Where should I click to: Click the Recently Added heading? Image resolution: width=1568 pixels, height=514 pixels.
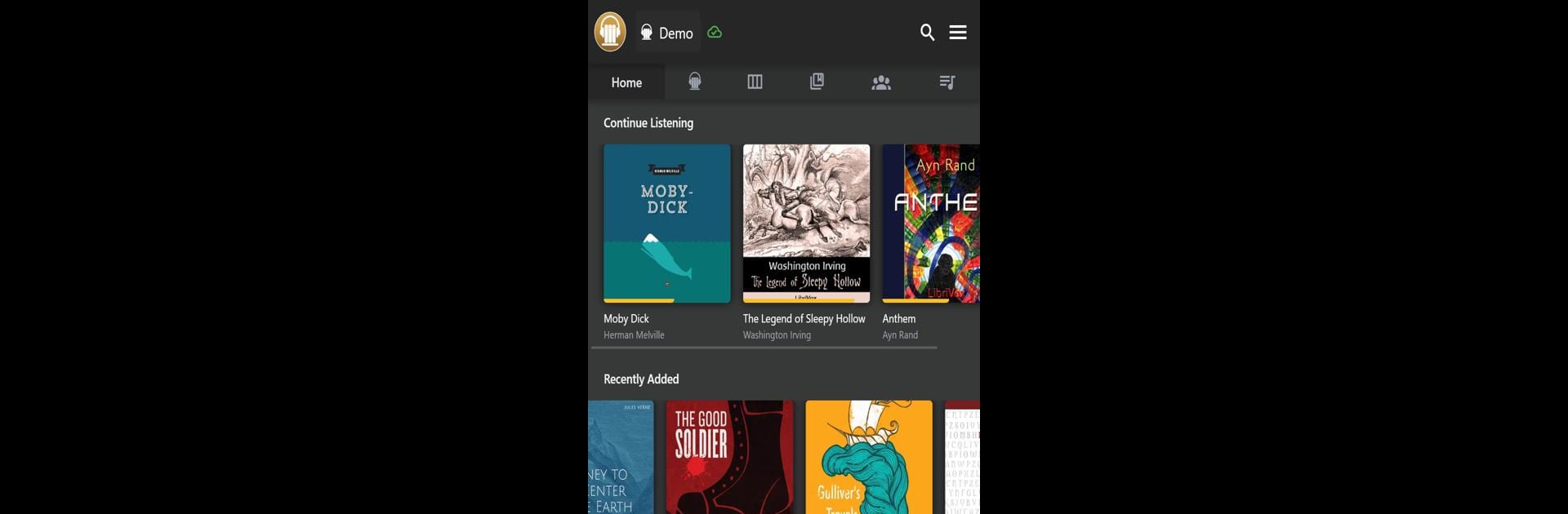641,379
